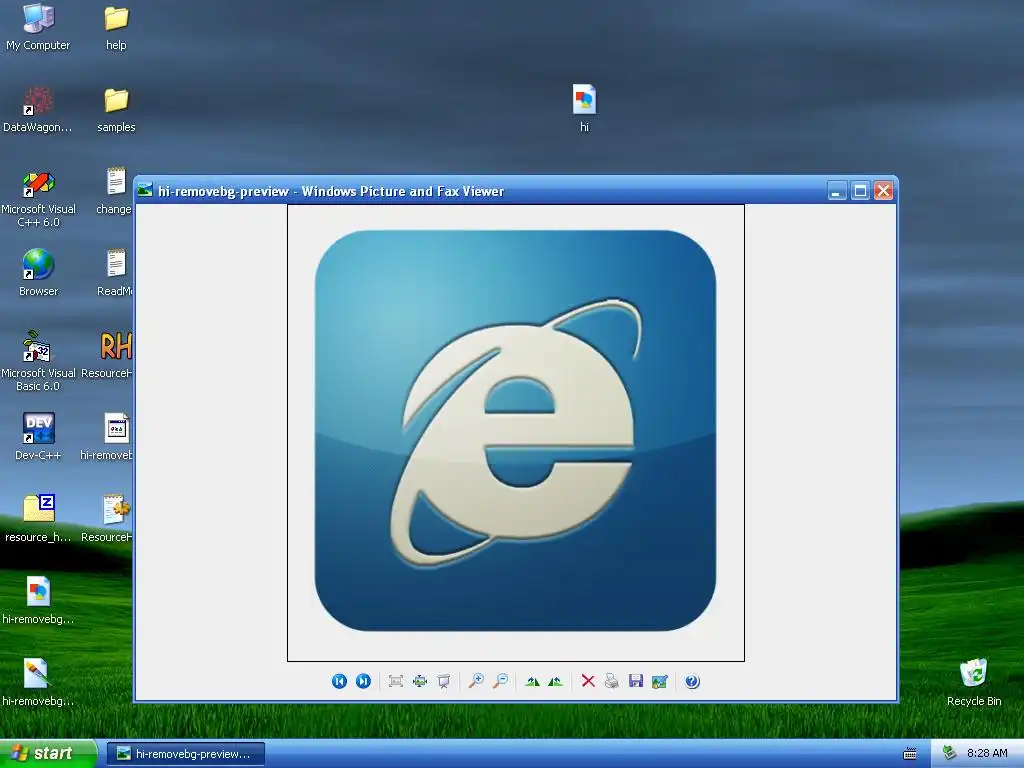Open the Start menu
The height and width of the screenshot is (768, 1024).
[48, 753]
